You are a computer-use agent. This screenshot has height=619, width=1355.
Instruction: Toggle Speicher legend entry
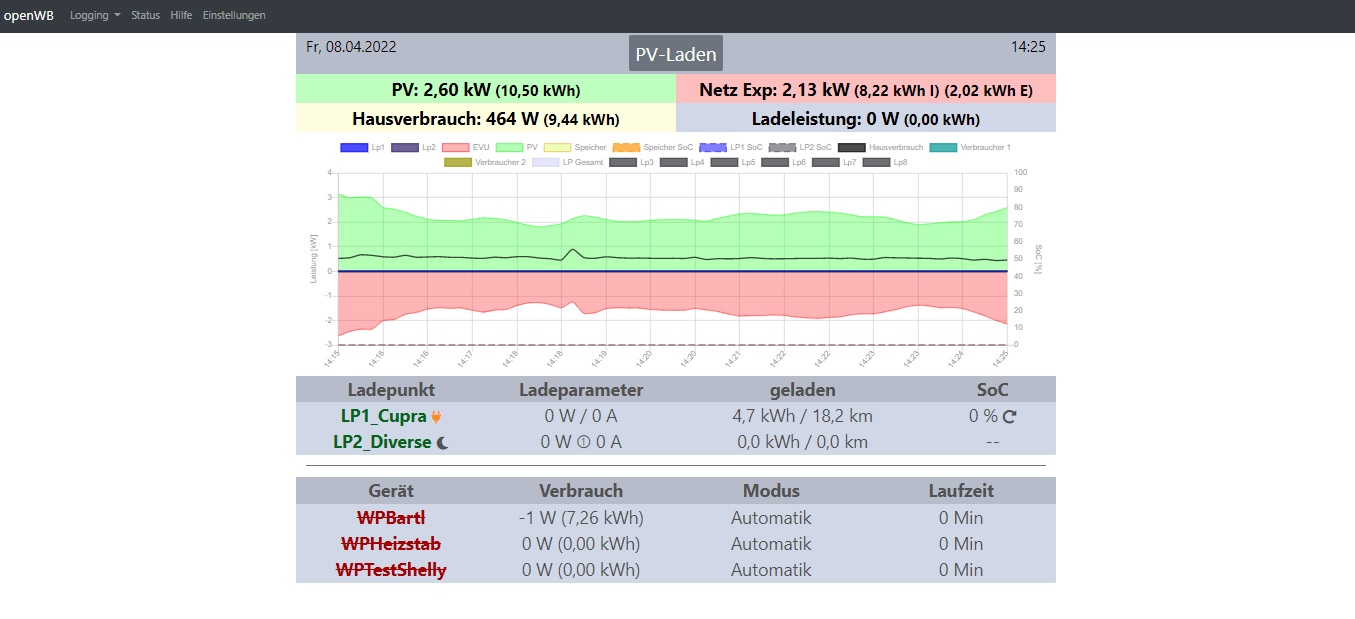tap(575, 147)
